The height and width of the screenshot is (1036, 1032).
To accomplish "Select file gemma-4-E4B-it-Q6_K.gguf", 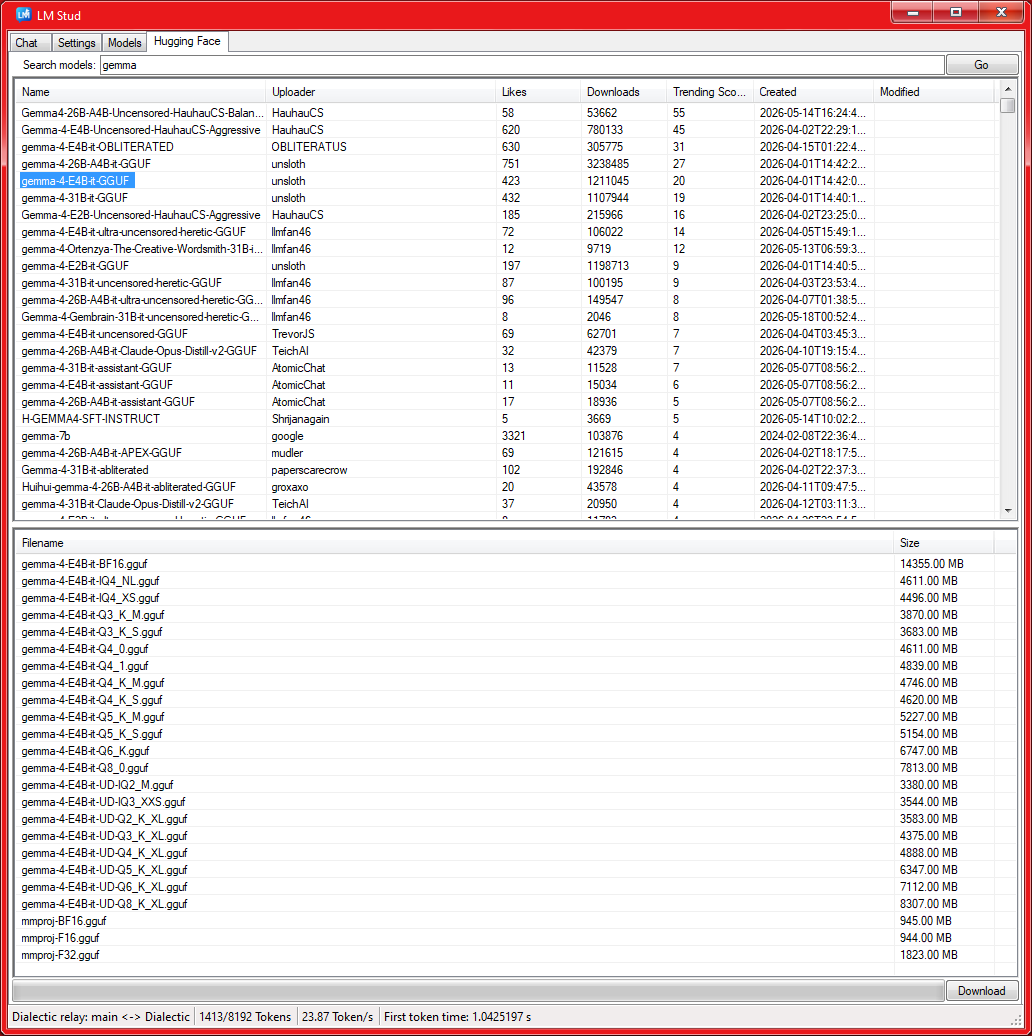I will (x=505, y=751).
